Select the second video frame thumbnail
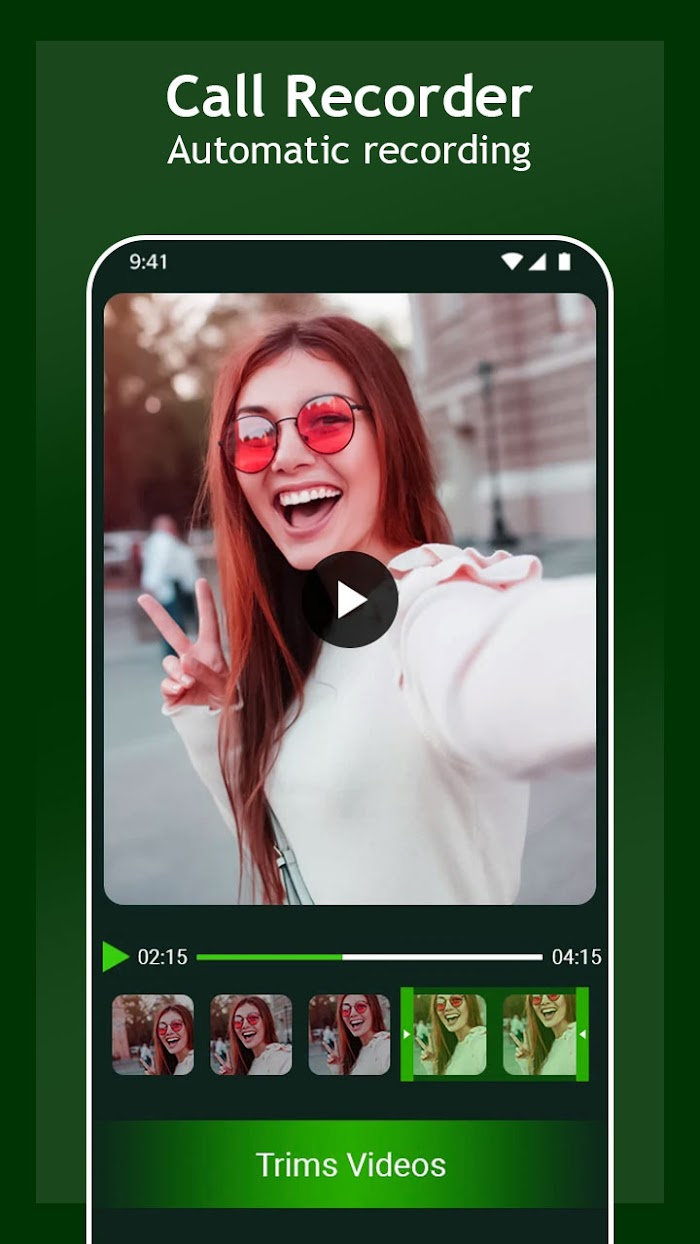Image resolution: width=700 pixels, height=1244 pixels. tap(251, 1034)
